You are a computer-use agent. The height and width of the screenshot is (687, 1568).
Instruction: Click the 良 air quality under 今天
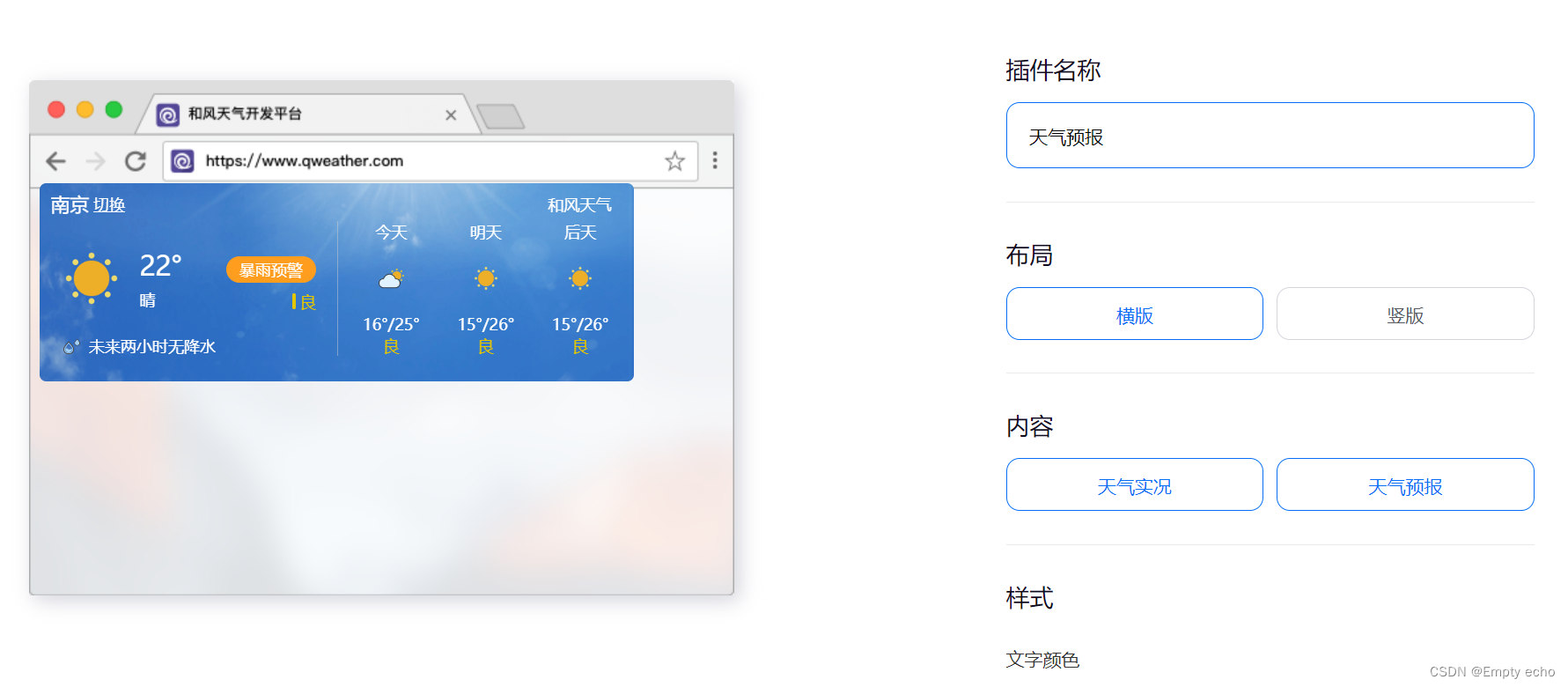click(391, 347)
